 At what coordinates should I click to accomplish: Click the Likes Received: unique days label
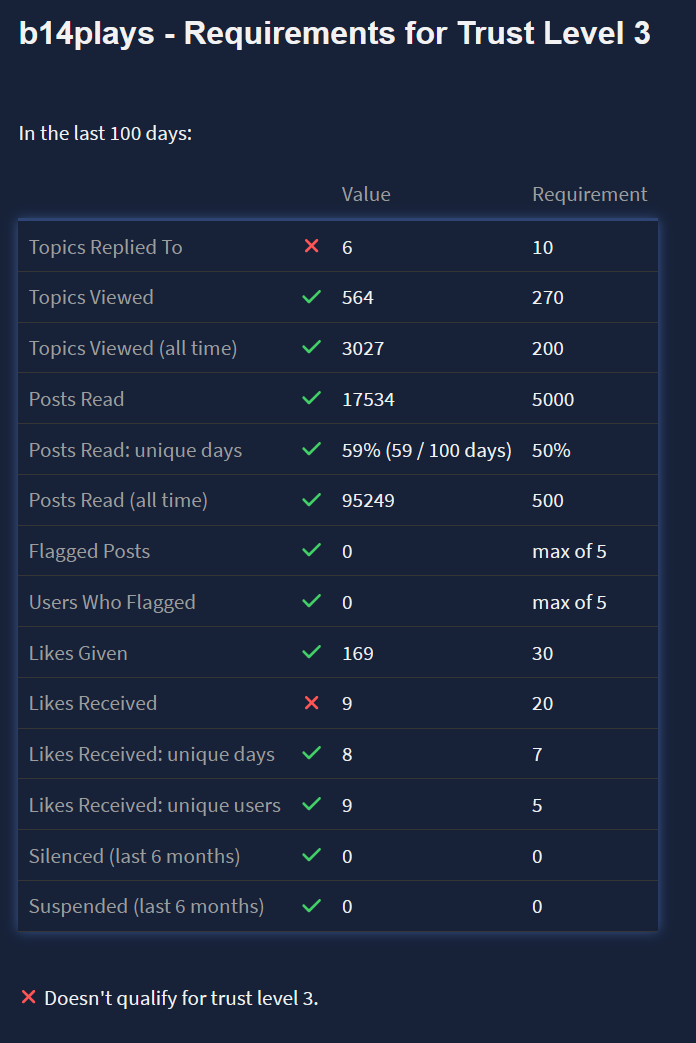point(151,754)
